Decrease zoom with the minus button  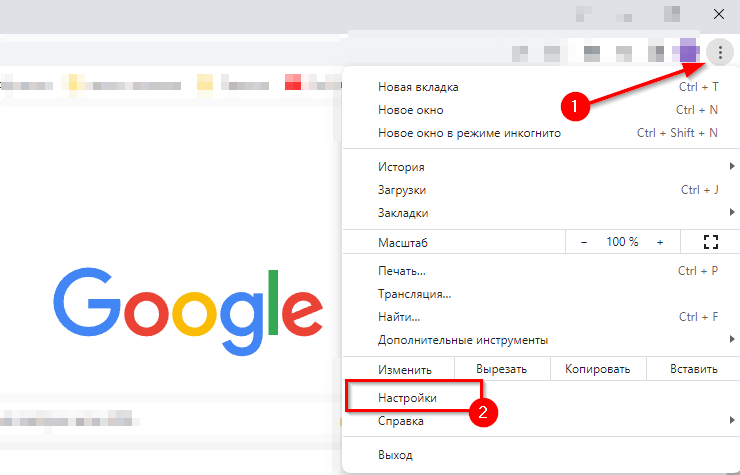point(584,242)
